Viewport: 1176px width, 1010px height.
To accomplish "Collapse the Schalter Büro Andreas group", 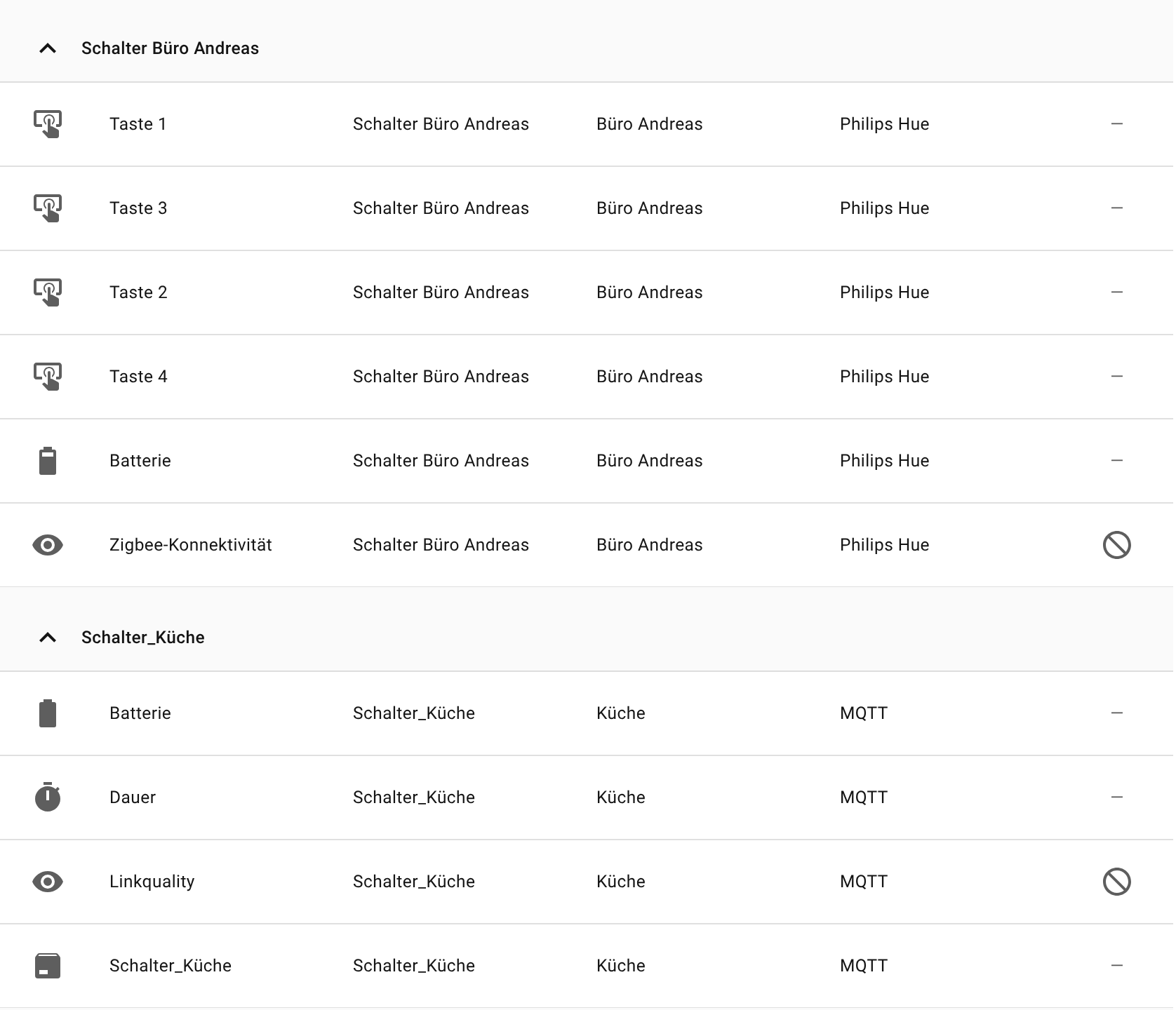I will click(x=48, y=48).
